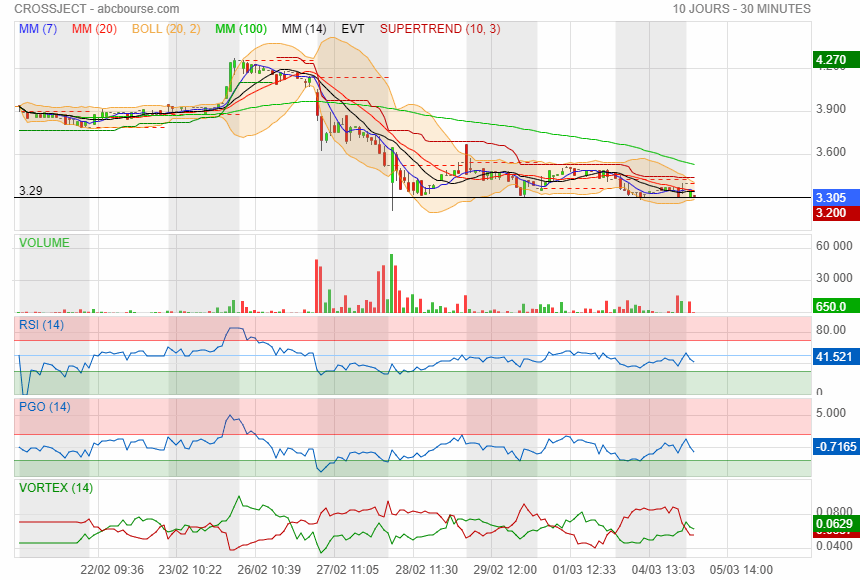The image size is (860, 580).
Task: Click the 4.270 green price tag
Action: [x=836, y=60]
